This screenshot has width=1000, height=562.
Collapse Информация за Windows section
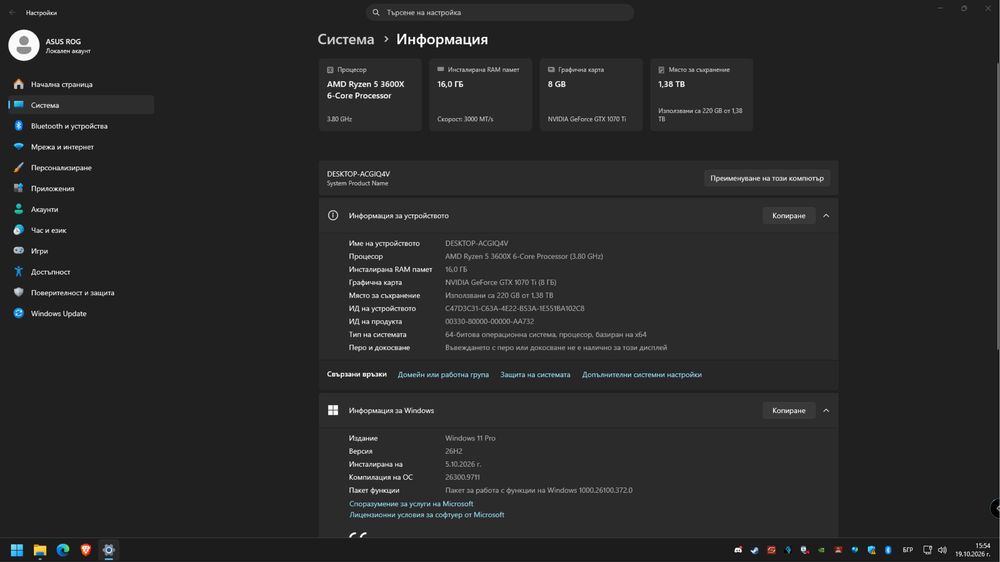coord(826,411)
